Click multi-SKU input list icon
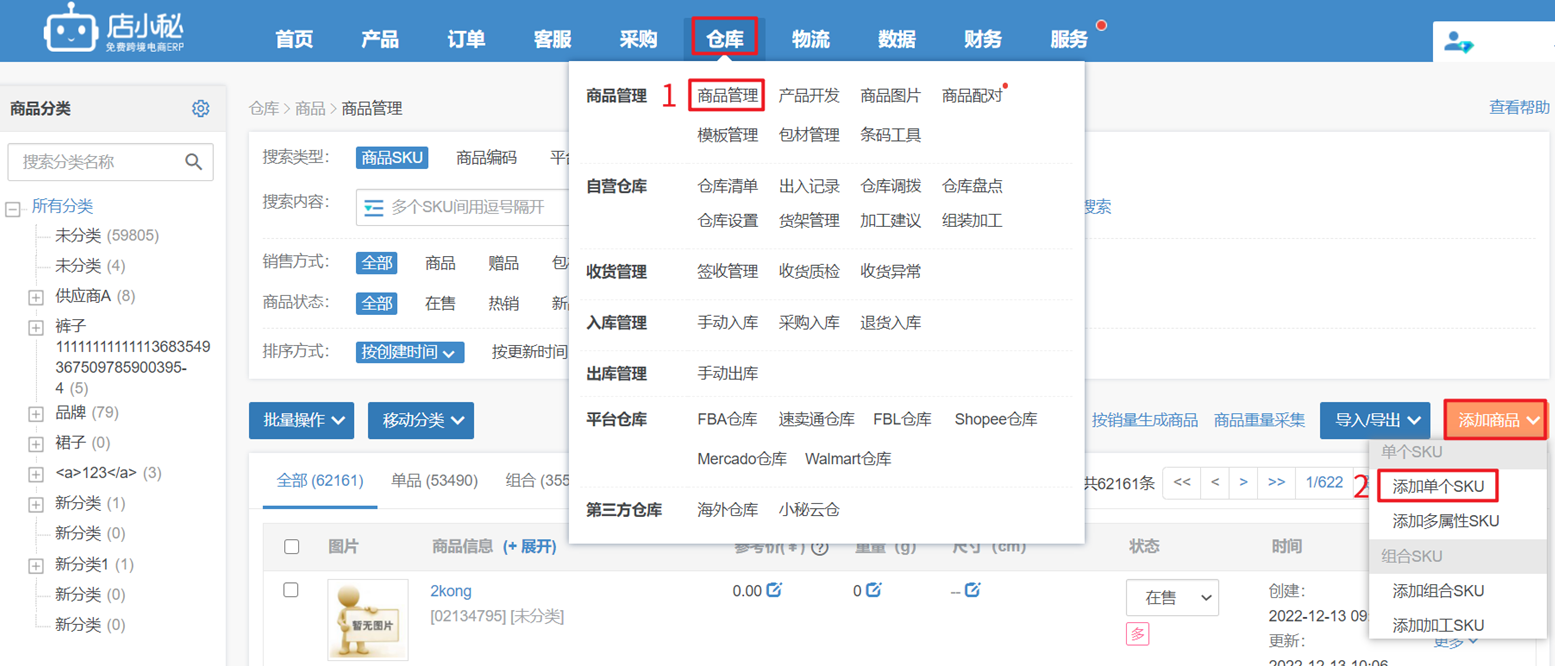 click(374, 207)
